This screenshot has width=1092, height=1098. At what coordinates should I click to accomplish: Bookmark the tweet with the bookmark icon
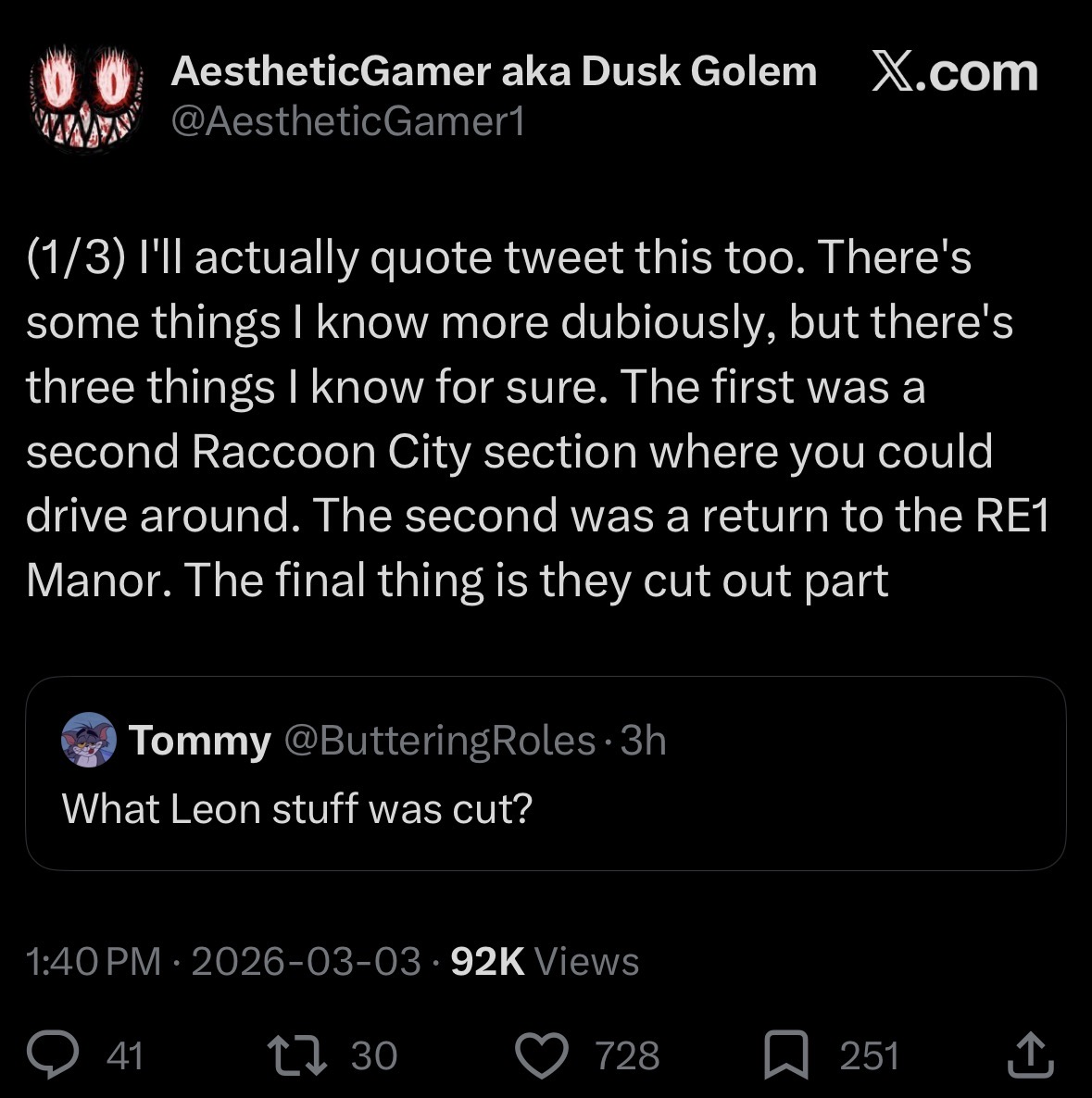786,1054
